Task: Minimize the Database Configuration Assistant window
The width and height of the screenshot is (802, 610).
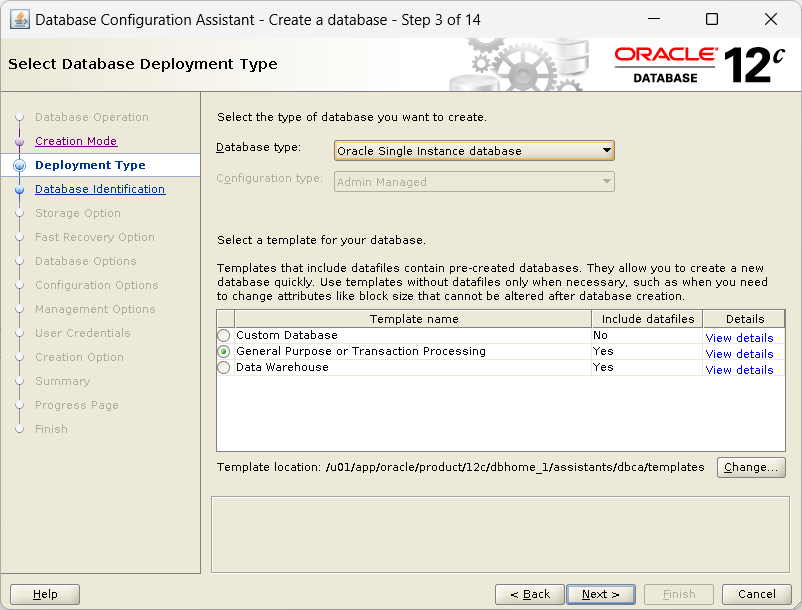Action: click(654, 19)
